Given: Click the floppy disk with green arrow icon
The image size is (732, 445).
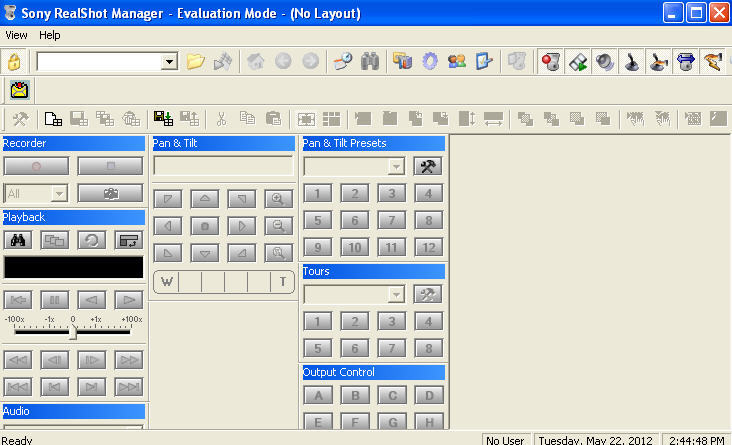Looking at the screenshot, I should click(x=163, y=119).
